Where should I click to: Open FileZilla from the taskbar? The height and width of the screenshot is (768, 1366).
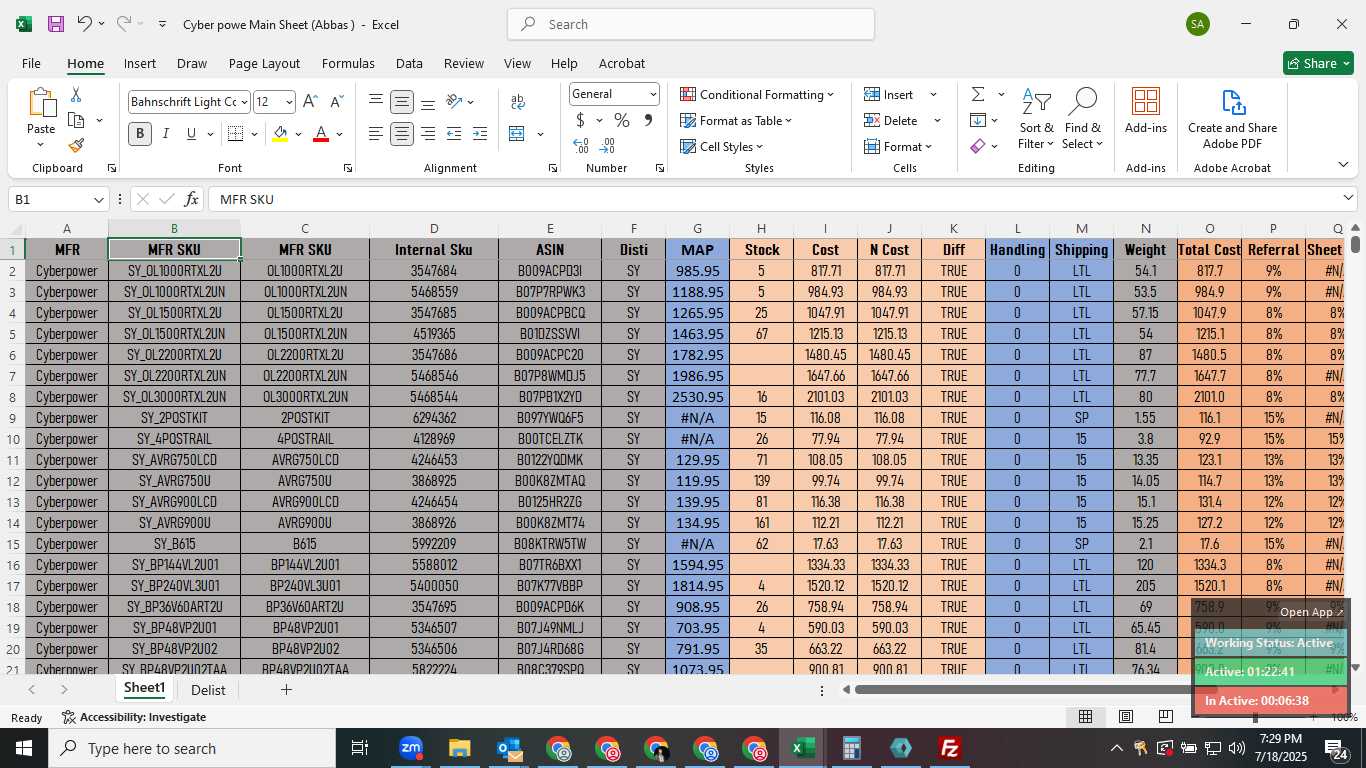pyautogui.click(x=950, y=748)
